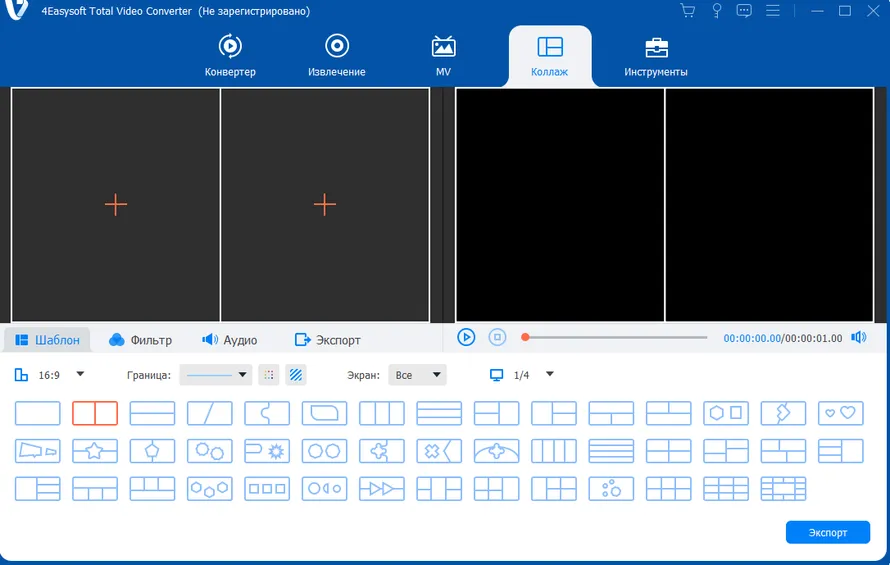Add video to right collage cell

click(x=325, y=204)
